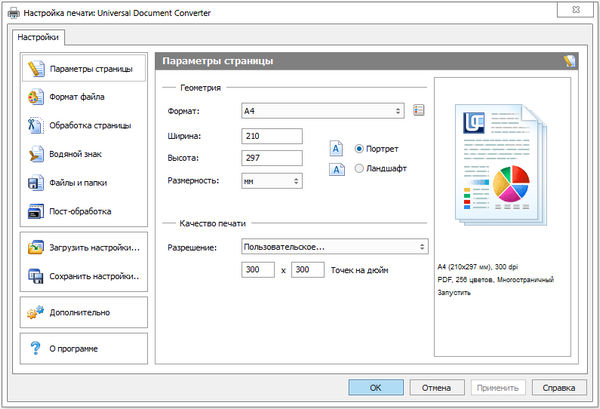Click the Сохранить настройки disk icon
The image size is (600, 409).
(x=36, y=276)
